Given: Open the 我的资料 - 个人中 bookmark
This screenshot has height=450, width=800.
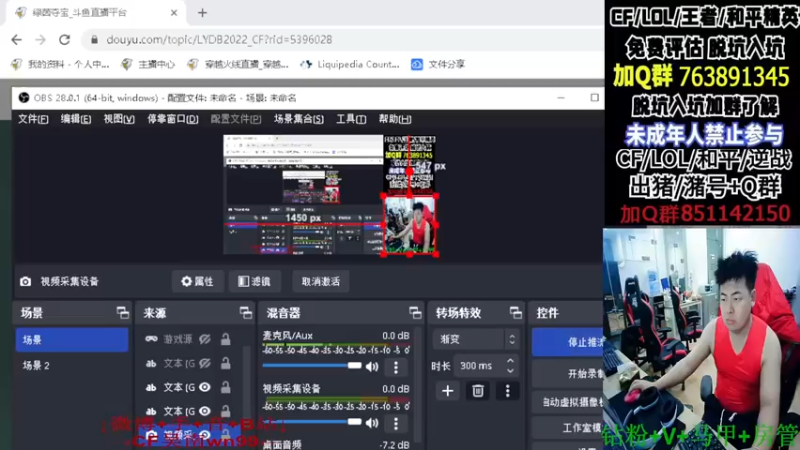Looking at the screenshot, I should (60, 64).
